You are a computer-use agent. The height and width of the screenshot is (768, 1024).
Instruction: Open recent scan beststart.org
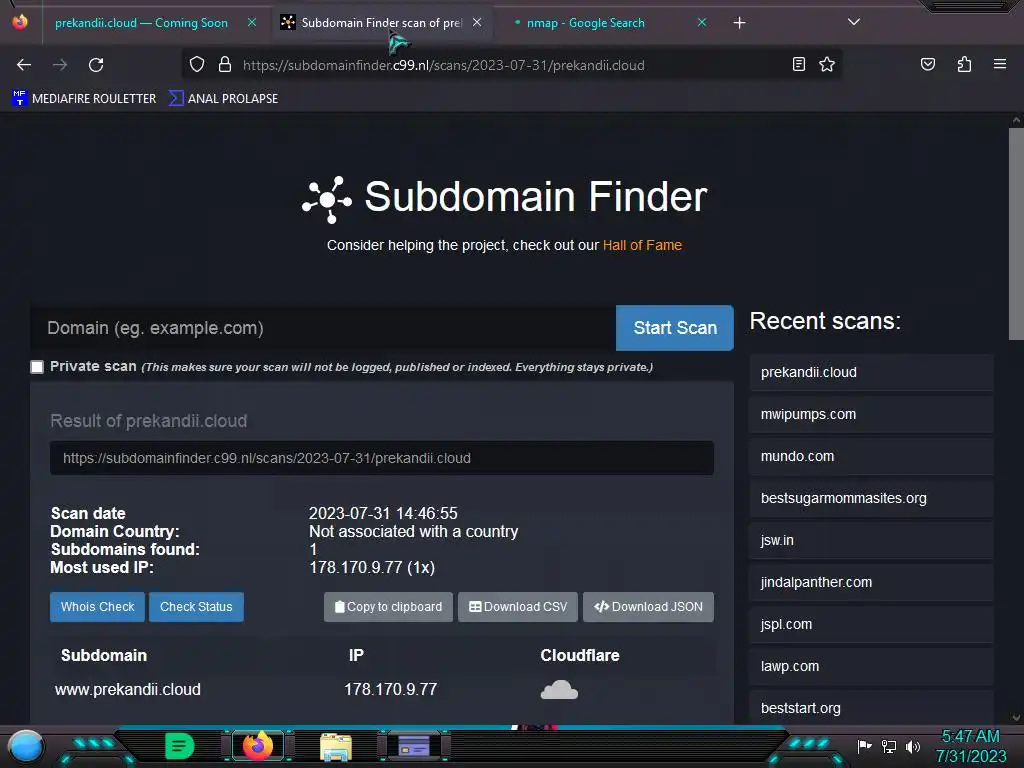point(871,708)
